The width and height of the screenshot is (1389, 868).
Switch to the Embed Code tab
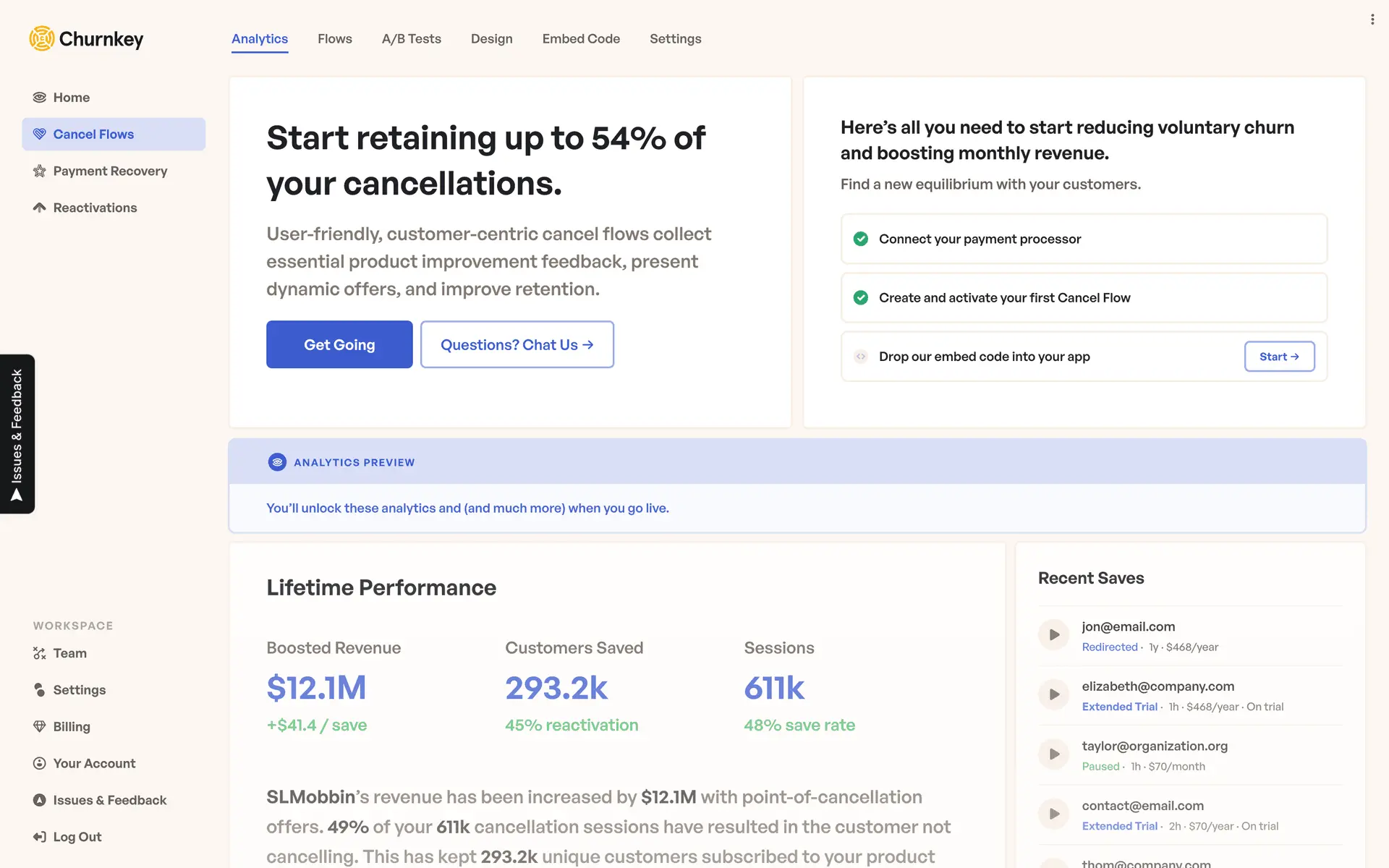pyautogui.click(x=581, y=39)
